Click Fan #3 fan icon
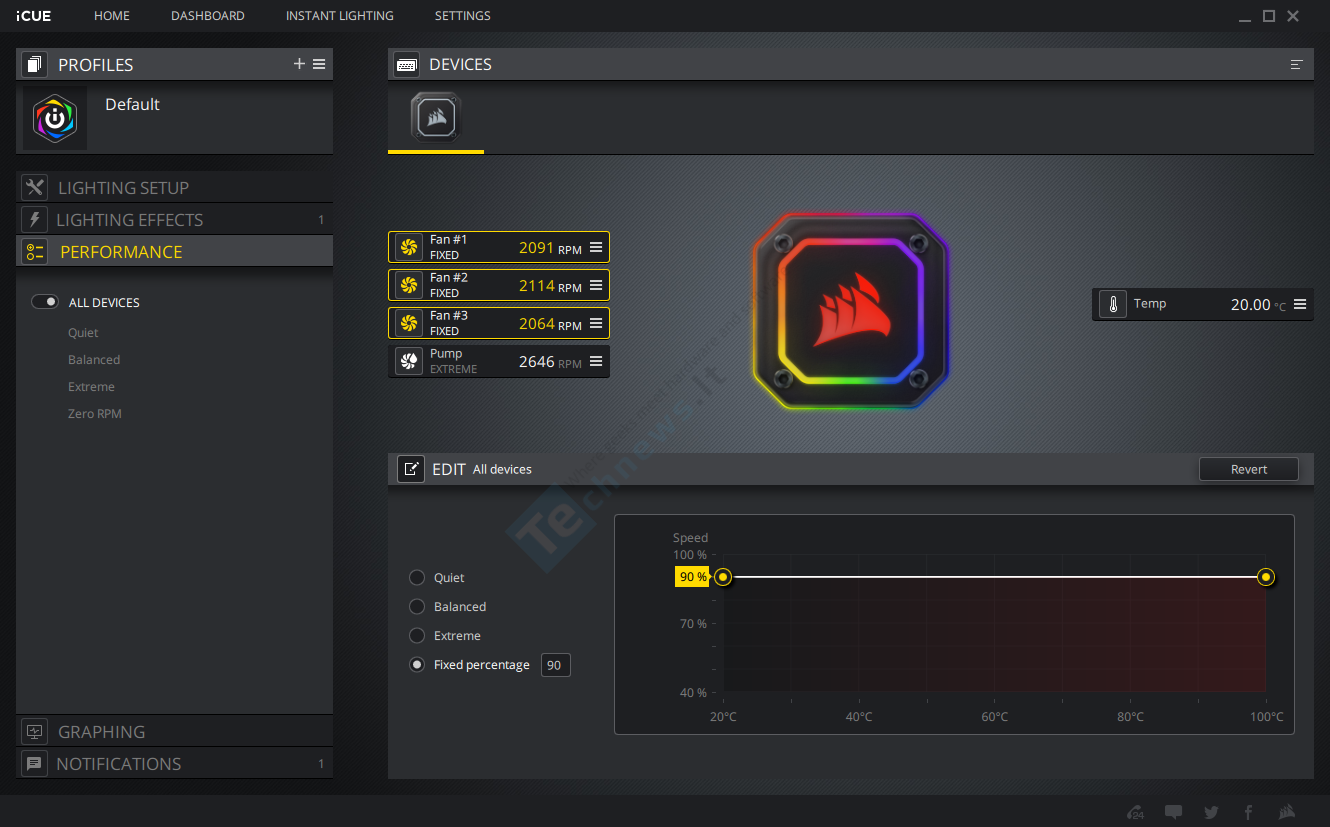Screen dimensions: 1330x827 point(408,323)
